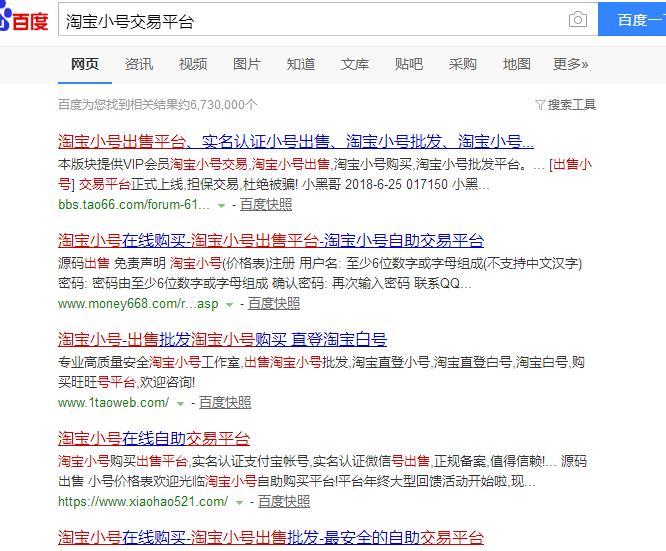Expand dropdown arrow beside www.money668.com URL
Screen dimensions: 666x551
[229, 305]
